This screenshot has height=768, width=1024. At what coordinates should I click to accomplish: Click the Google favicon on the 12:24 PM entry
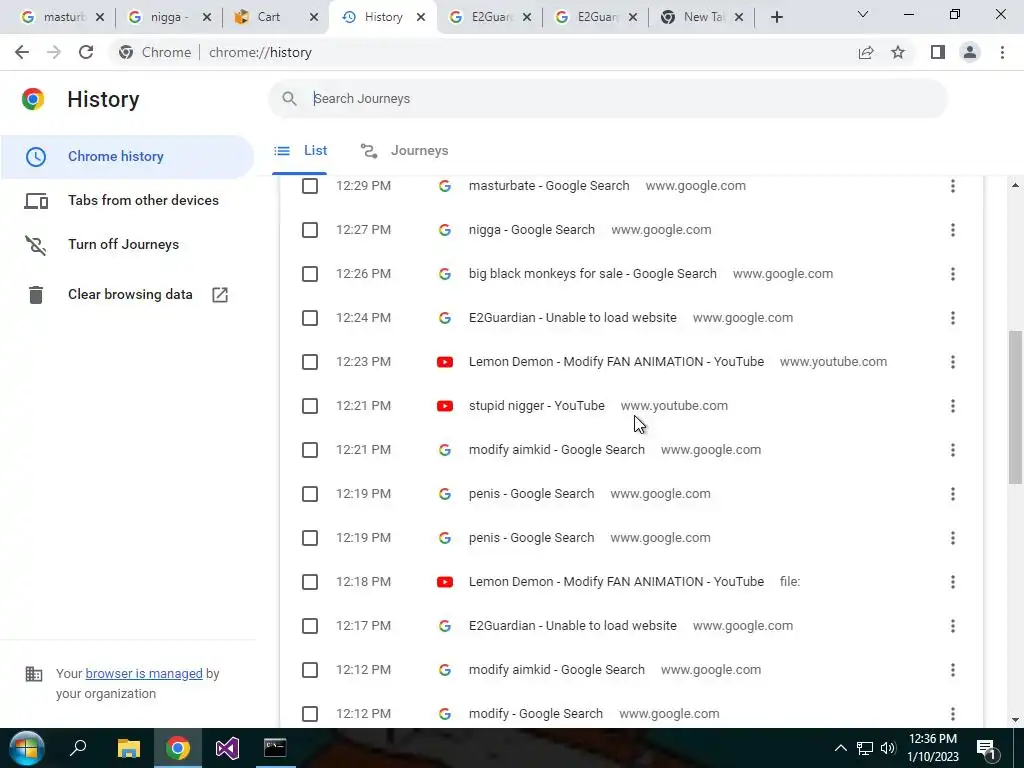coord(445,318)
